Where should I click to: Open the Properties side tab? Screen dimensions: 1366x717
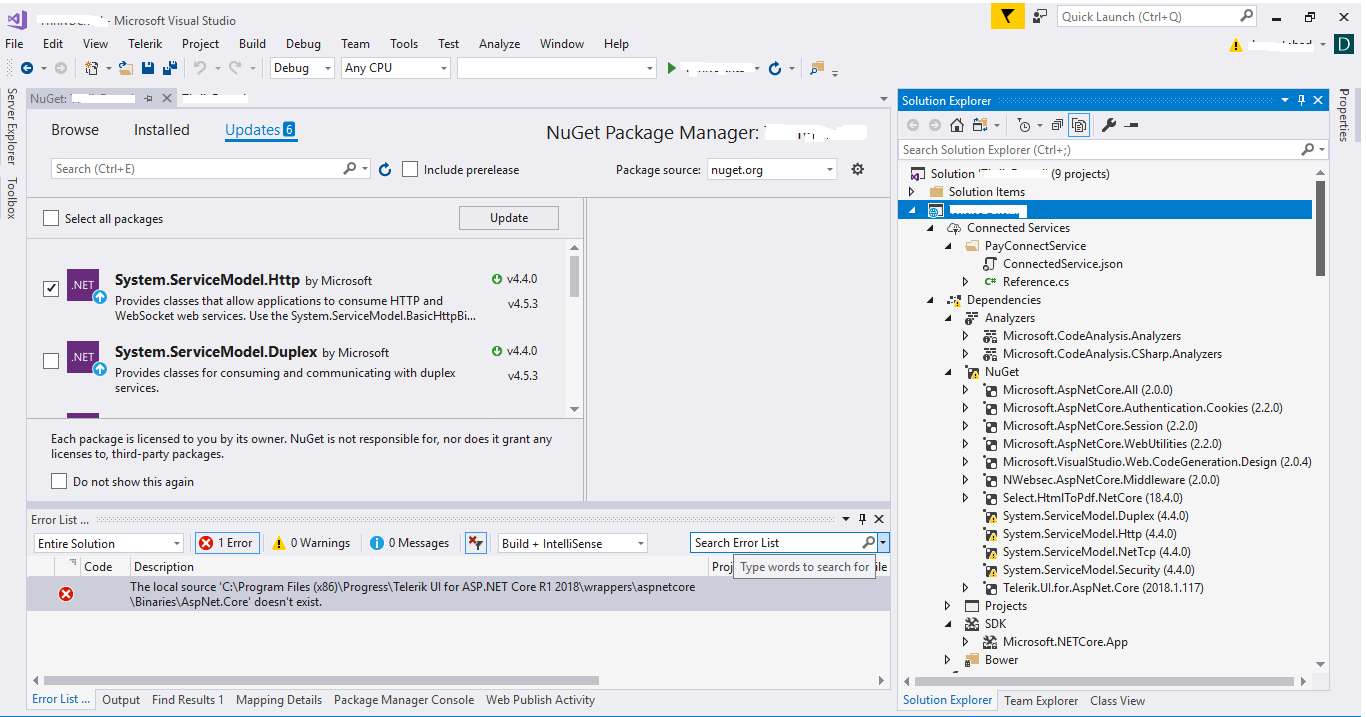(1344, 115)
